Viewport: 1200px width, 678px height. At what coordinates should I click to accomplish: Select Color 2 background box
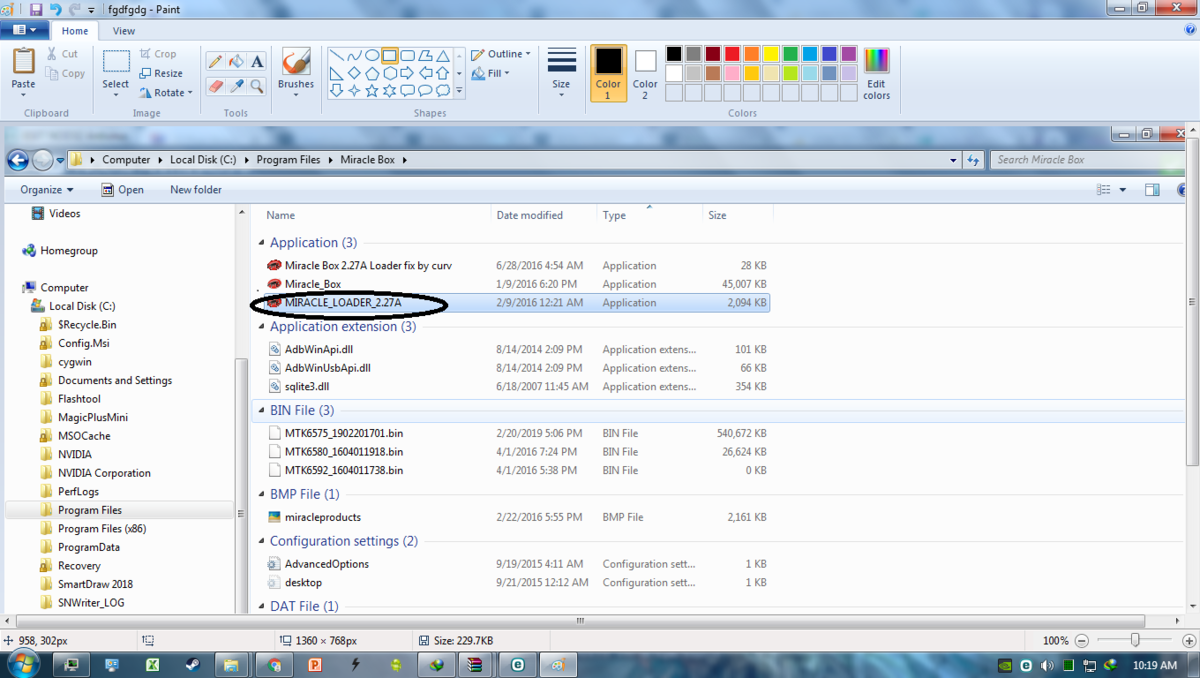(x=645, y=72)
